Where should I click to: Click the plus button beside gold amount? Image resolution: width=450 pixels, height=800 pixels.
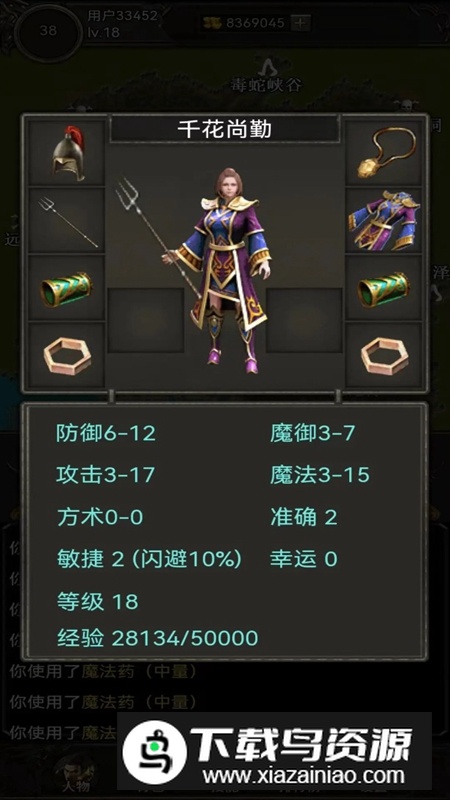pyautogui.click(x=300, y=22)
